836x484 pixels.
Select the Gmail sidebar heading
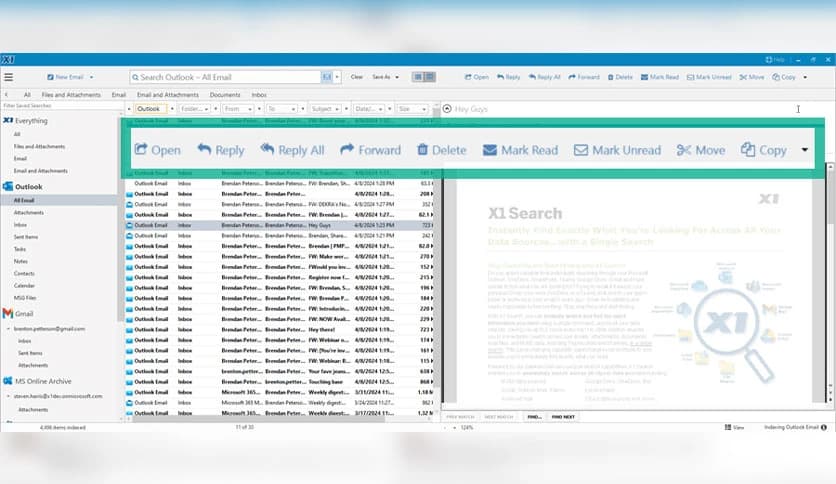point(18,313)
